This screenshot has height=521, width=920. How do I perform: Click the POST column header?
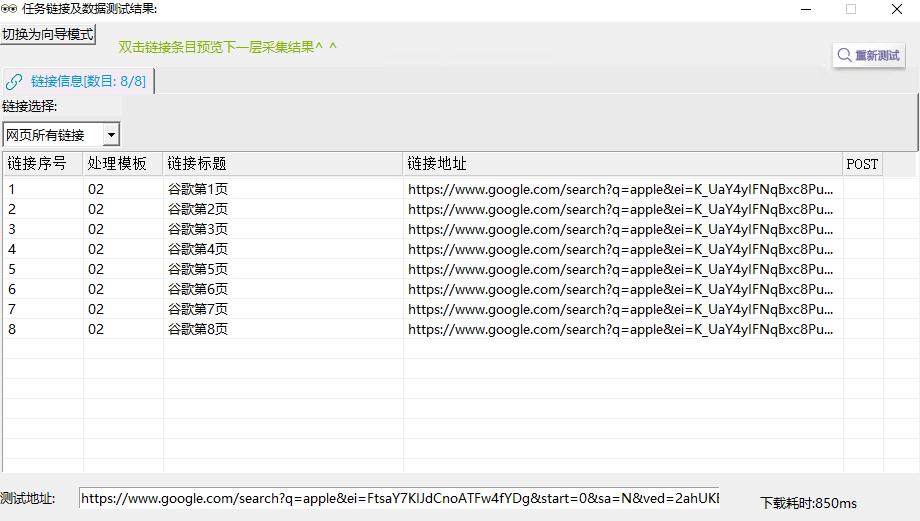tap(862, 164)
